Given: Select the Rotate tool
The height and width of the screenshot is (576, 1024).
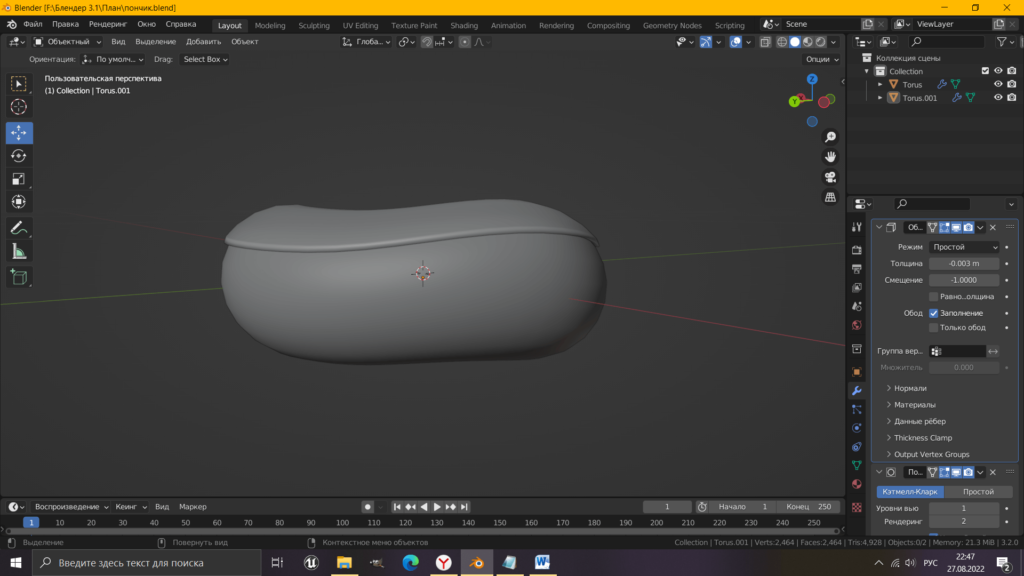Looking at the screenshot, I should point(19,156).
